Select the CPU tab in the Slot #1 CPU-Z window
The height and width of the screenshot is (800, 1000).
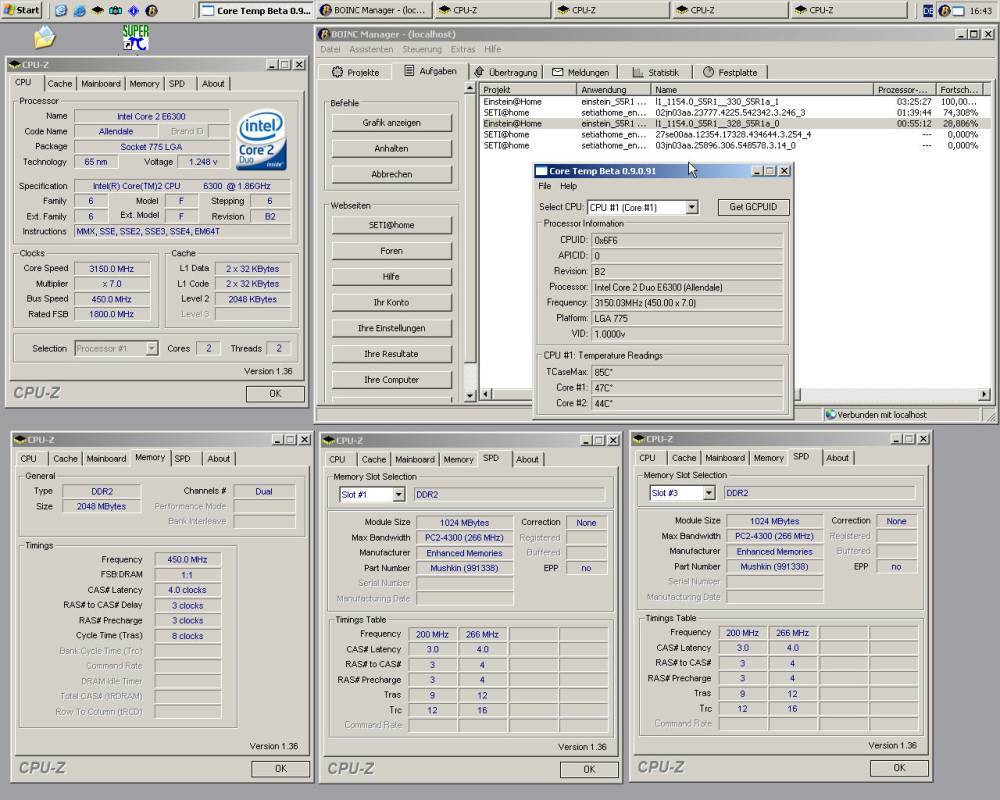337,459
